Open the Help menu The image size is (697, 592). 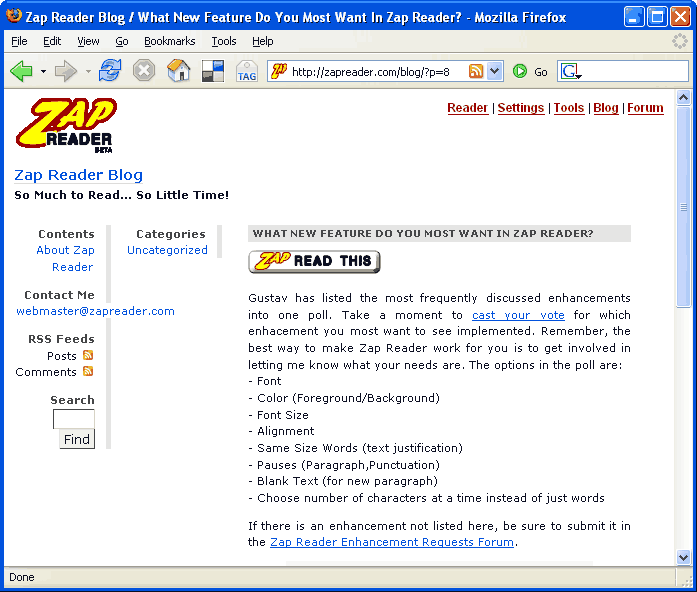coord(263,41)
